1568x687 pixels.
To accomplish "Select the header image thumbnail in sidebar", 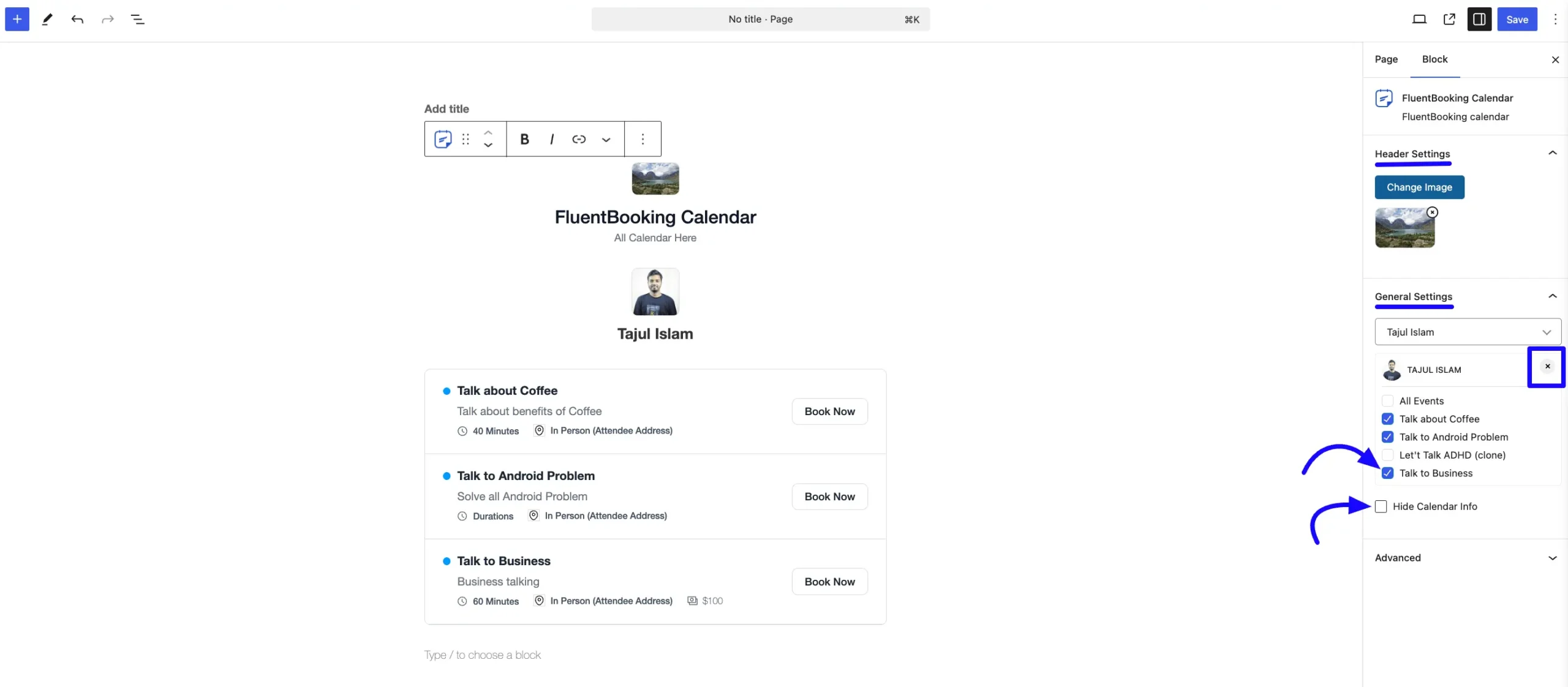I will 1404,228.
